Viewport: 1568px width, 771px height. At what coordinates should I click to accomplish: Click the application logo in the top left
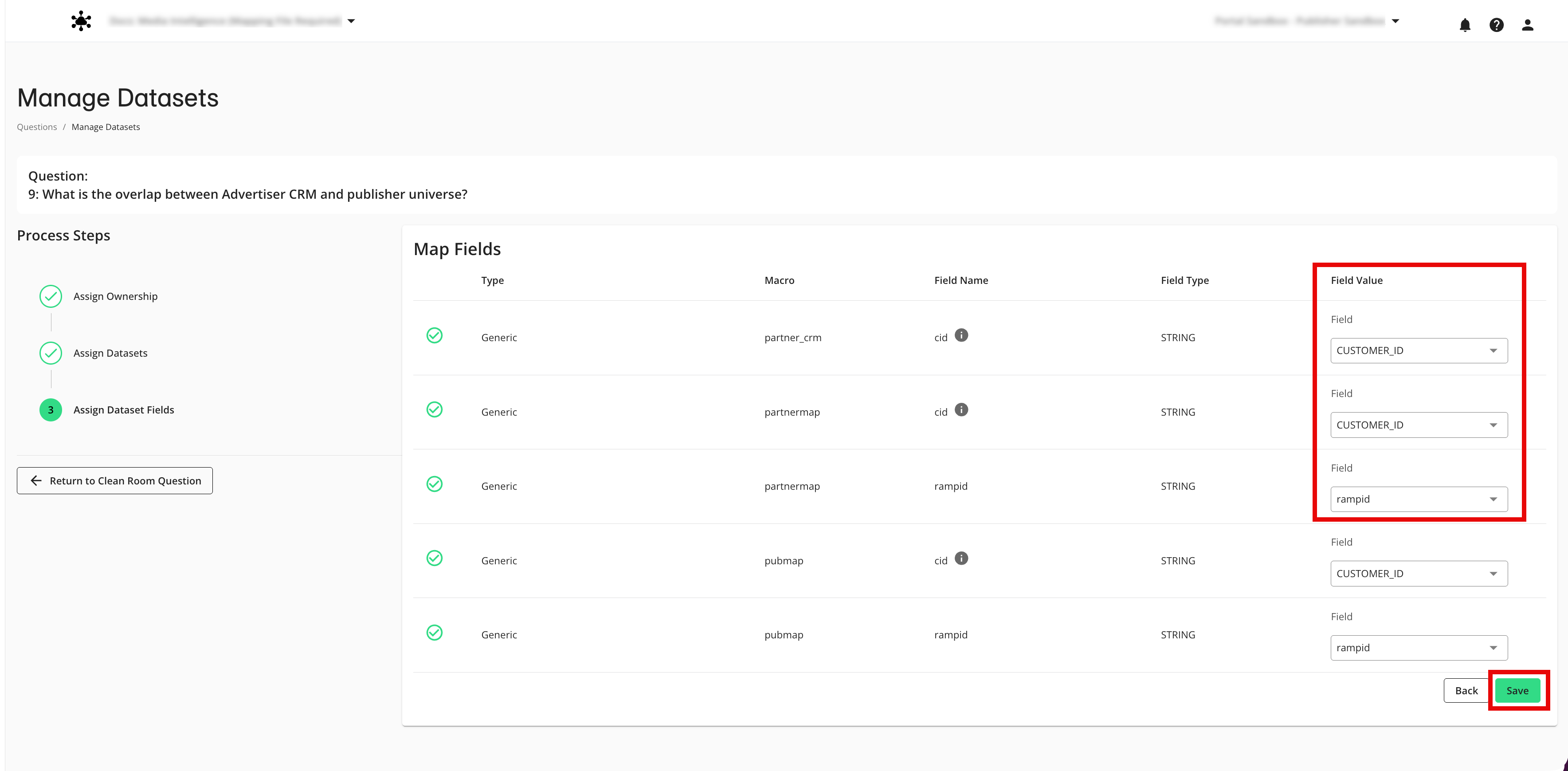pyautogui.click(x=81, y=20)
